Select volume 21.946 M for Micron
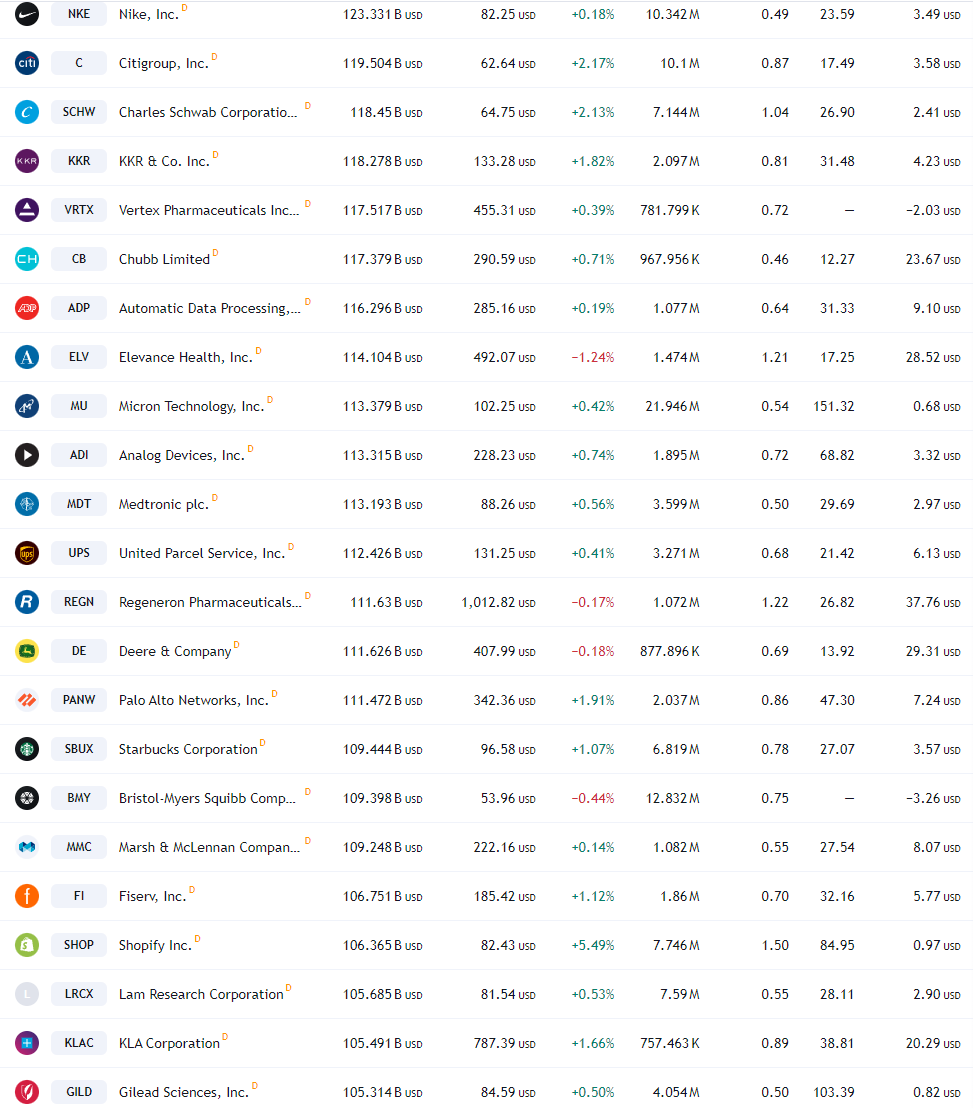 coord(673,406)
